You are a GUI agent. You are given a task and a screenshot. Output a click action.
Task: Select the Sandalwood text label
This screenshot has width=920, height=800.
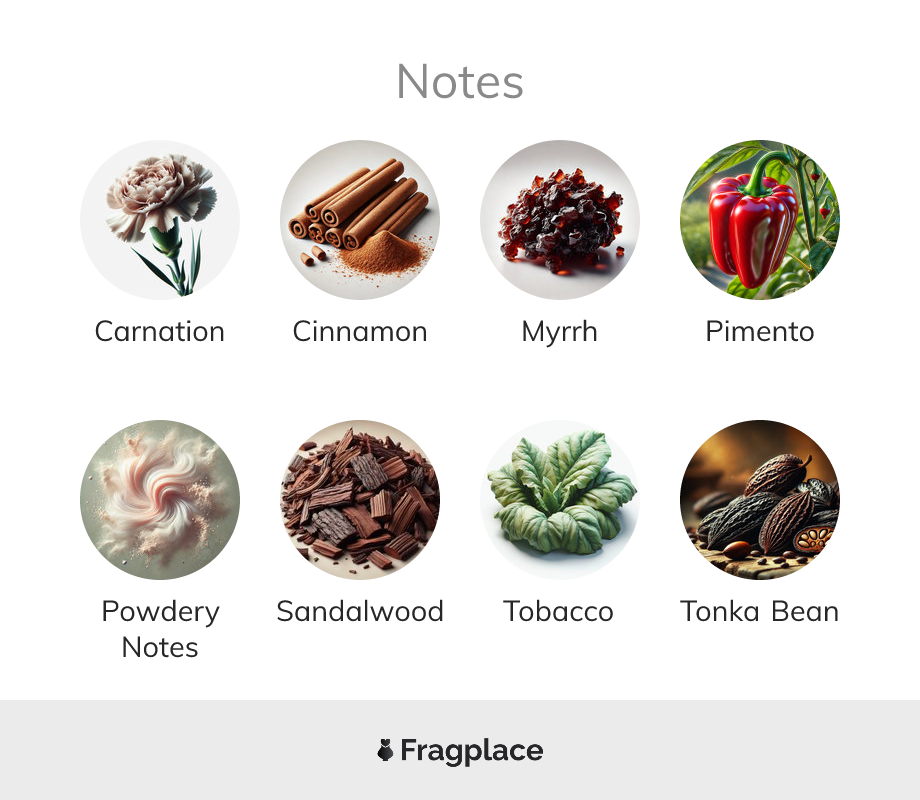click(x=360, y=611)
